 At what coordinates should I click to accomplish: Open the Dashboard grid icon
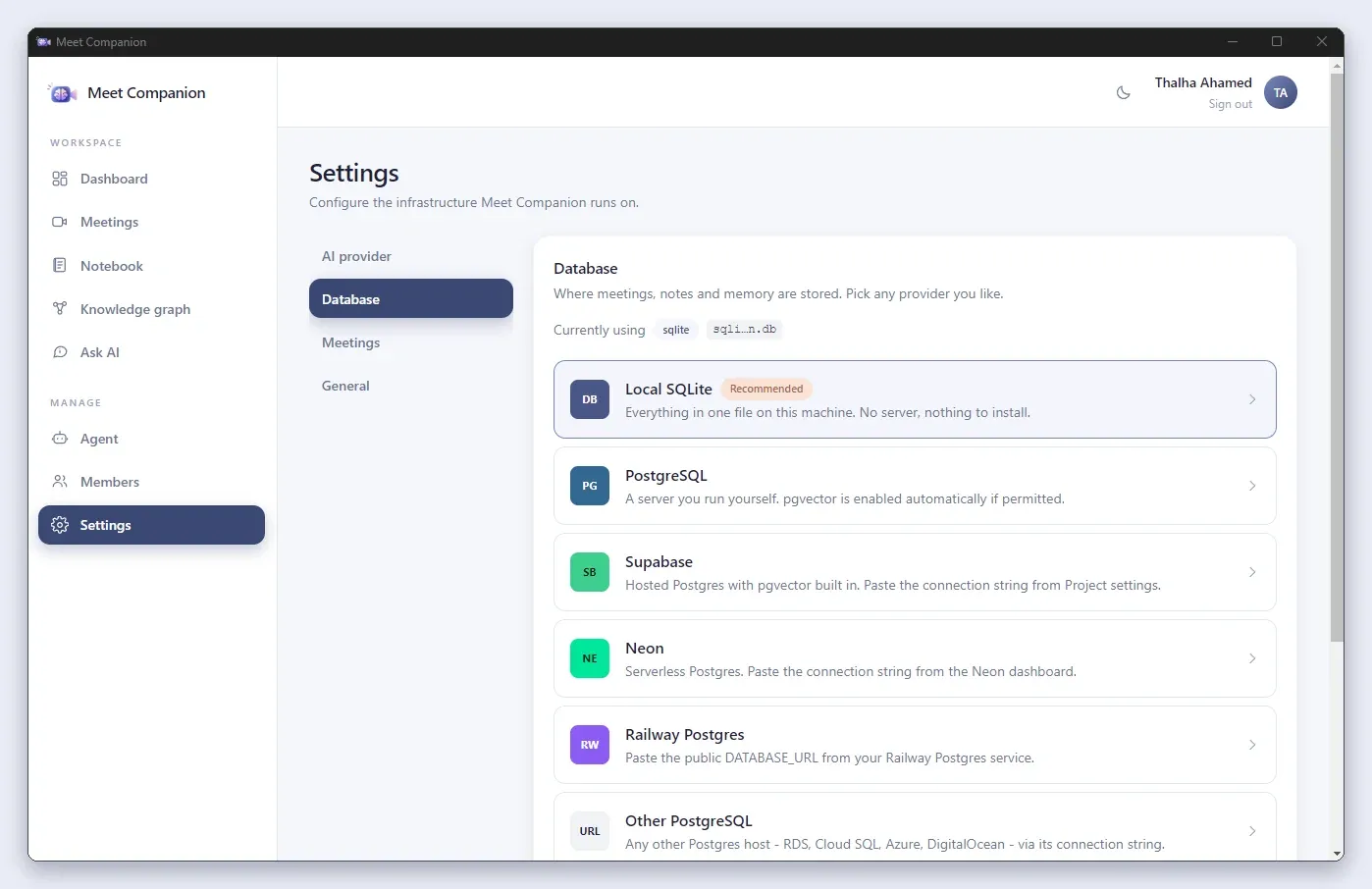point(60,179)
